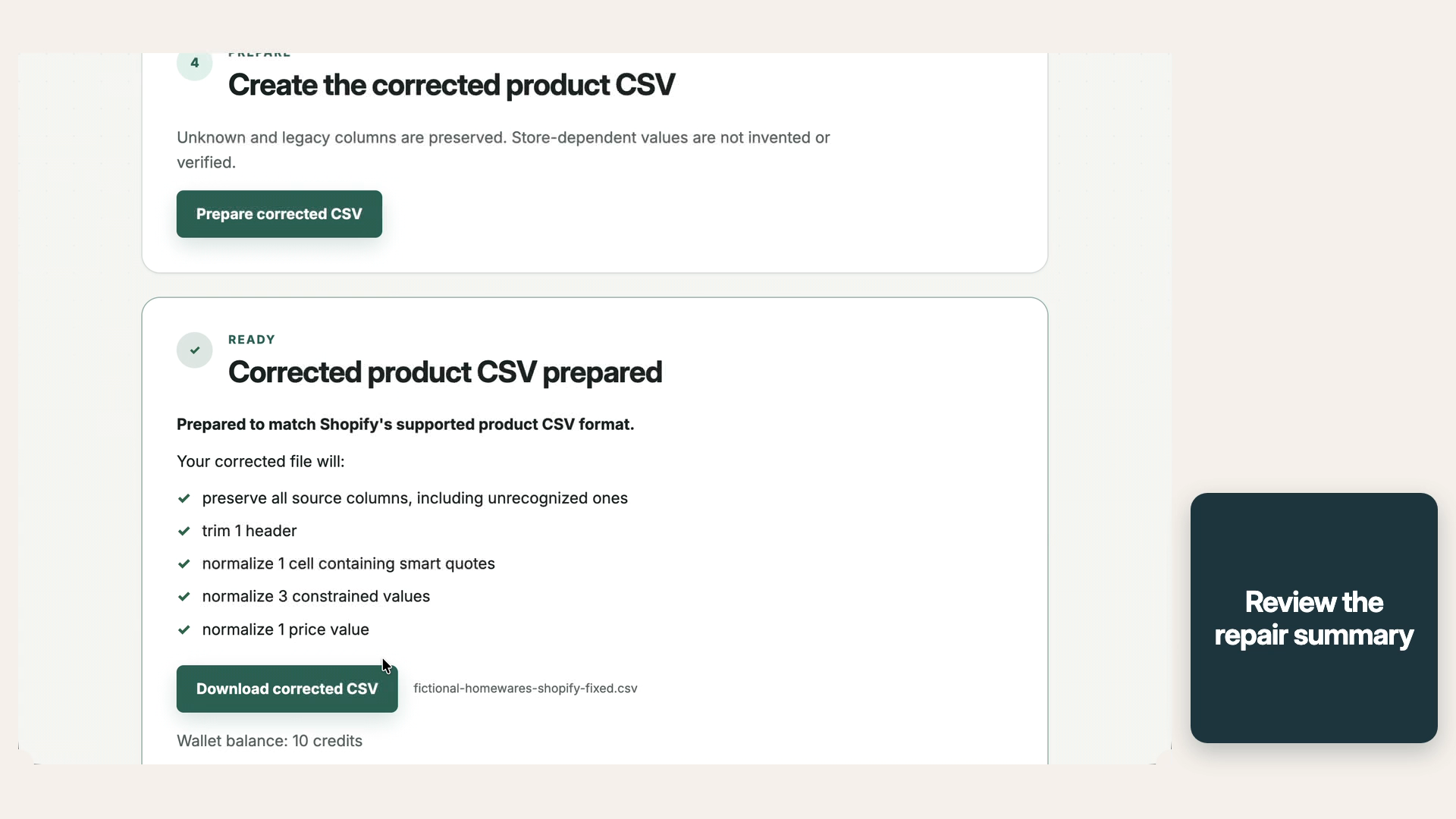Click the checkmark beside normalize 3 constrained values
Image resolution: width=1456 pixels, height=819 pixels.
(184, 596)
